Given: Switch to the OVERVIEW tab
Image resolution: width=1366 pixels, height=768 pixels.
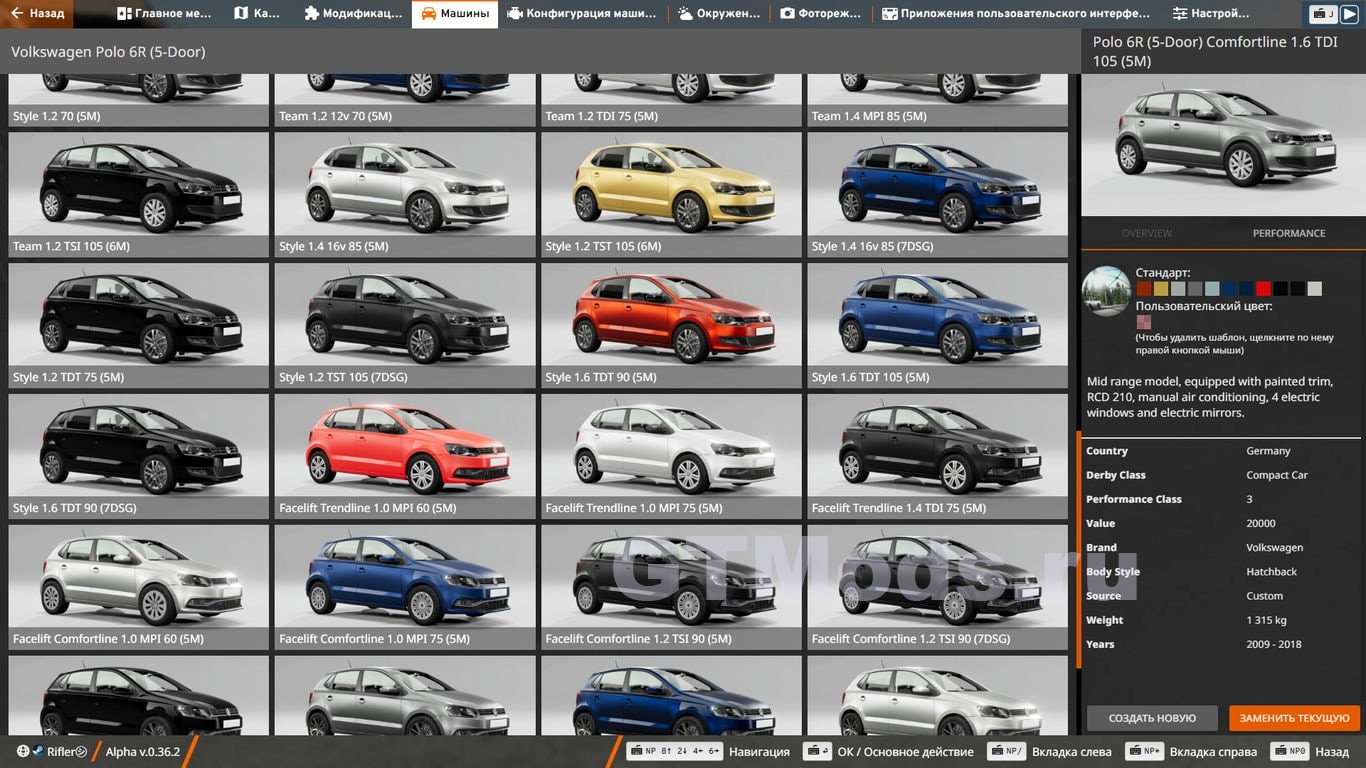Looking at the screenshot, I should (1147, 233).
